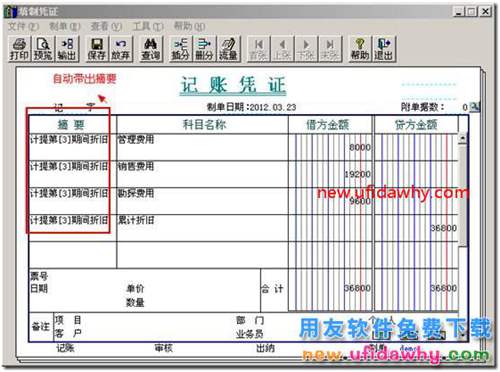The height and width of the screenshot is (372, 500).
Task: Click the 删分 delete entry icon
Action: (204, 49)
